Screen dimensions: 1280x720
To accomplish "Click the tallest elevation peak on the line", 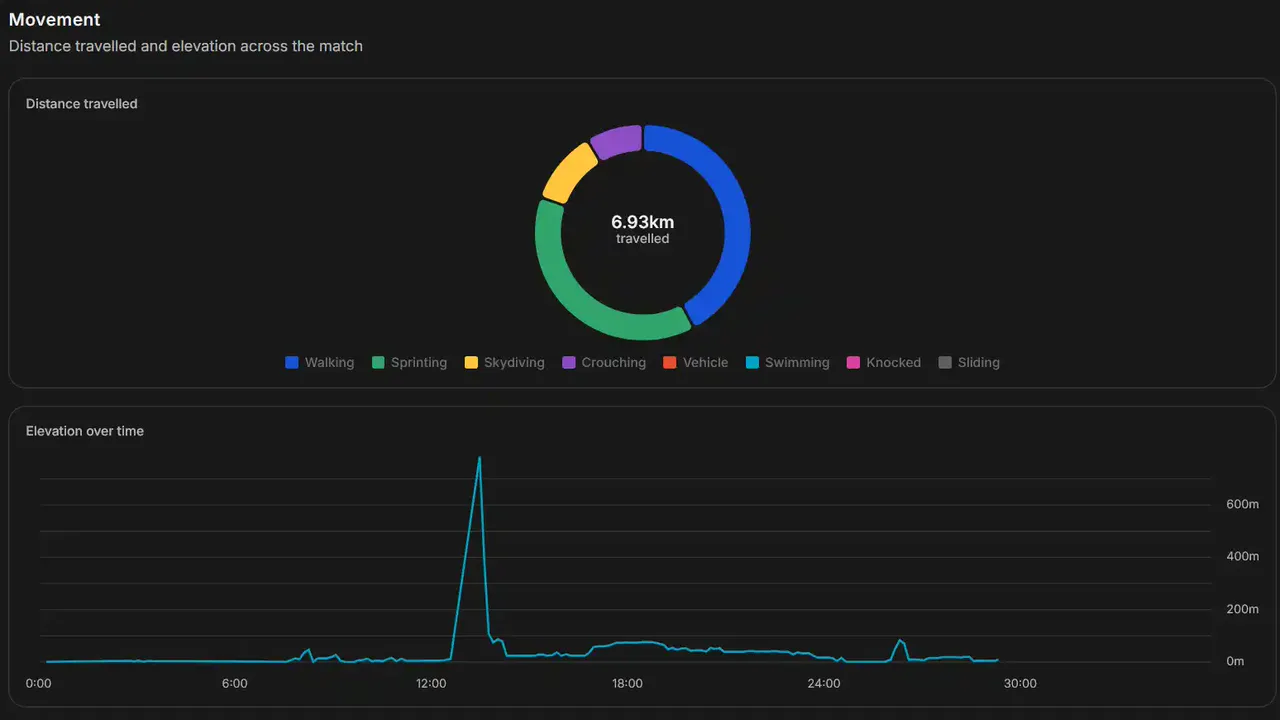I will click(x=480, y=458).
